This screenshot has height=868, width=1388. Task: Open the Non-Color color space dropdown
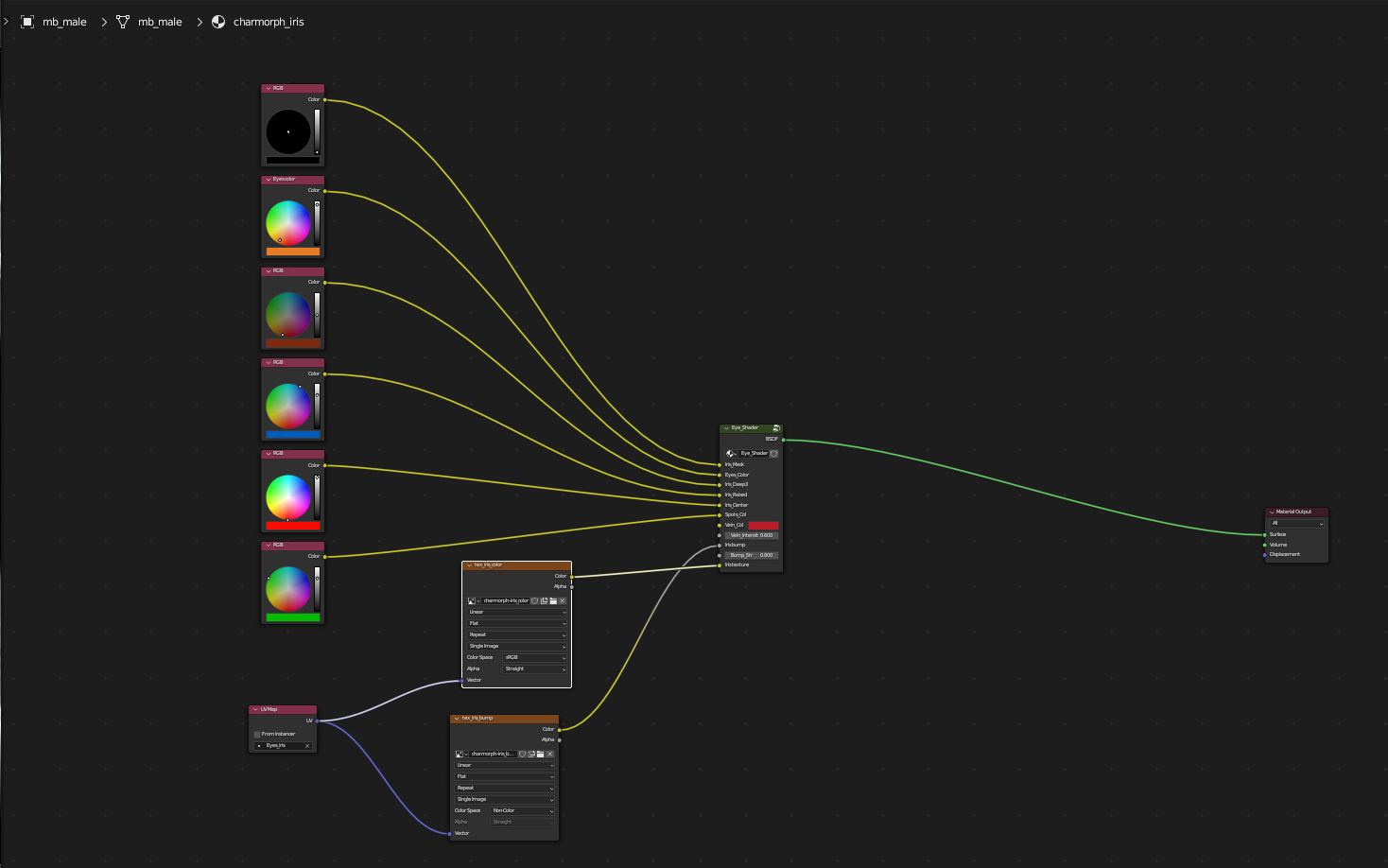pos(522,811)
